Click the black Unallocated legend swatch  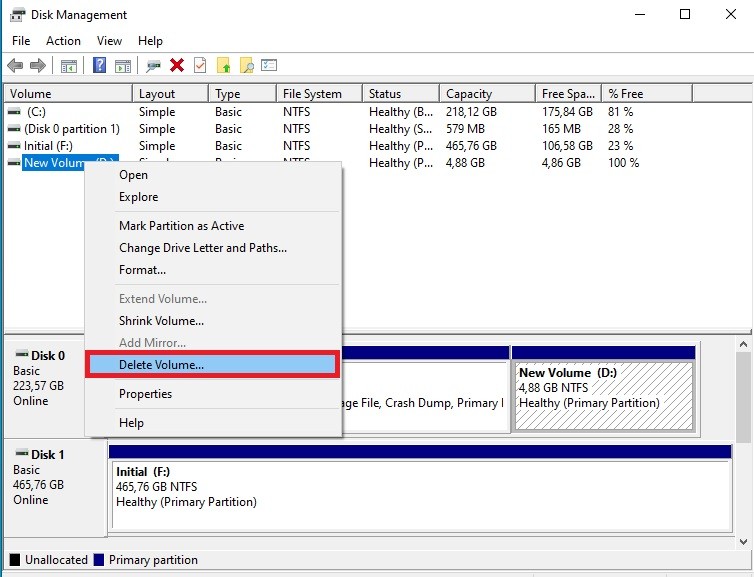15,560
